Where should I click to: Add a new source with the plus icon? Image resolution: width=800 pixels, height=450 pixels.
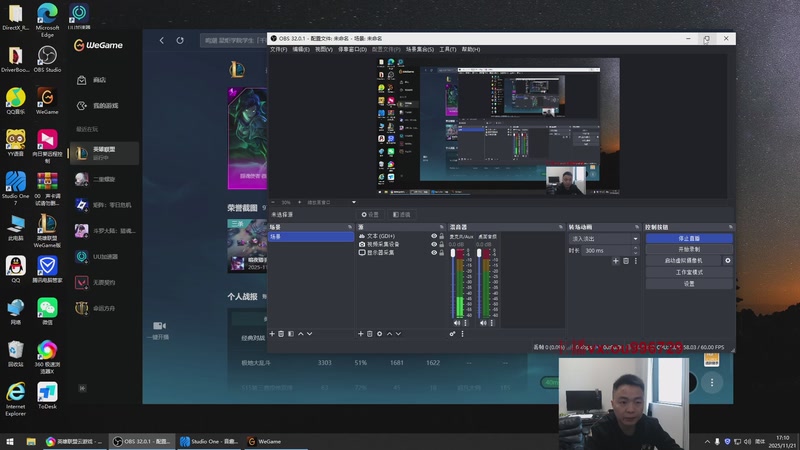point(361,334)
